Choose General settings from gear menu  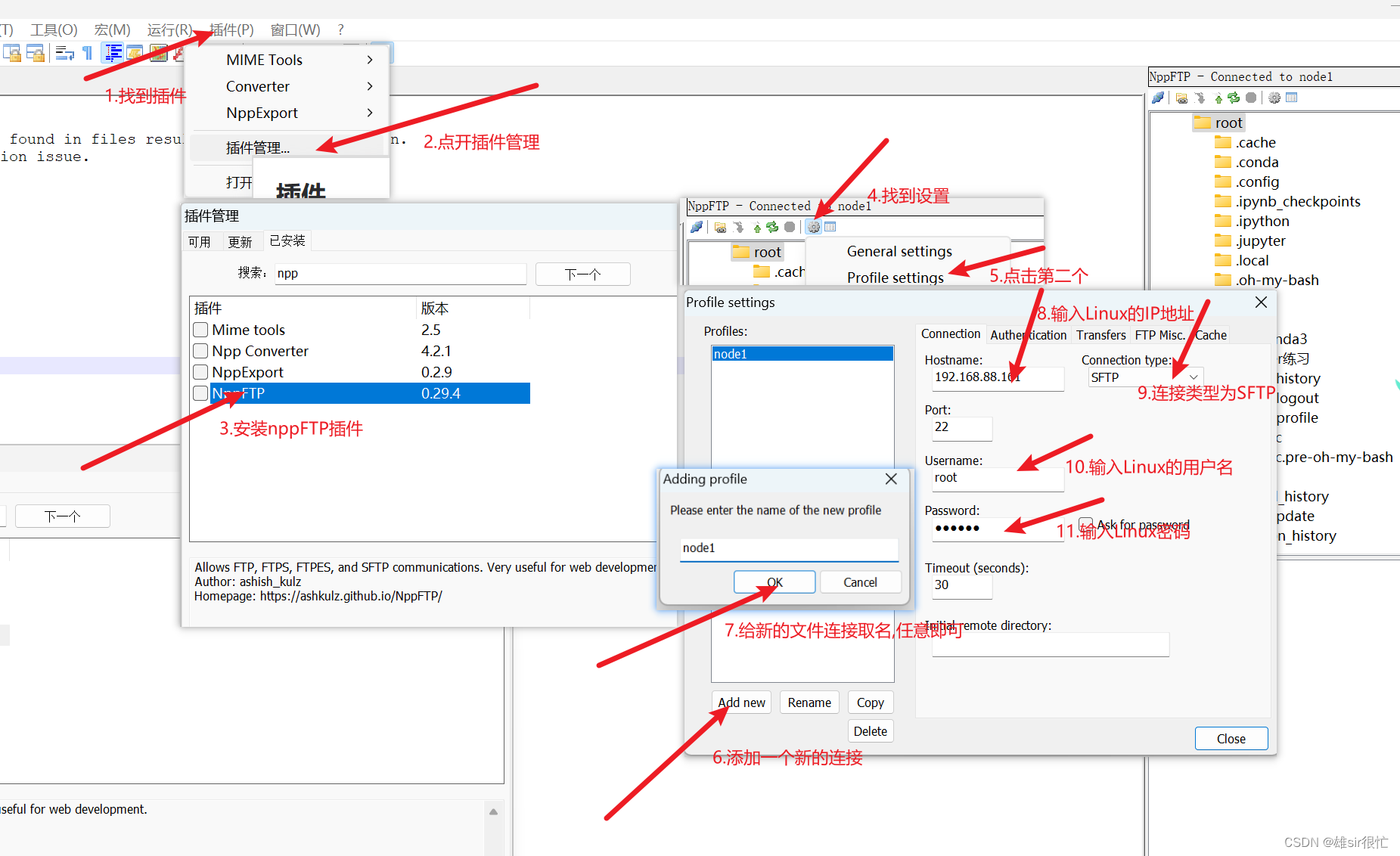click(899, 251)
